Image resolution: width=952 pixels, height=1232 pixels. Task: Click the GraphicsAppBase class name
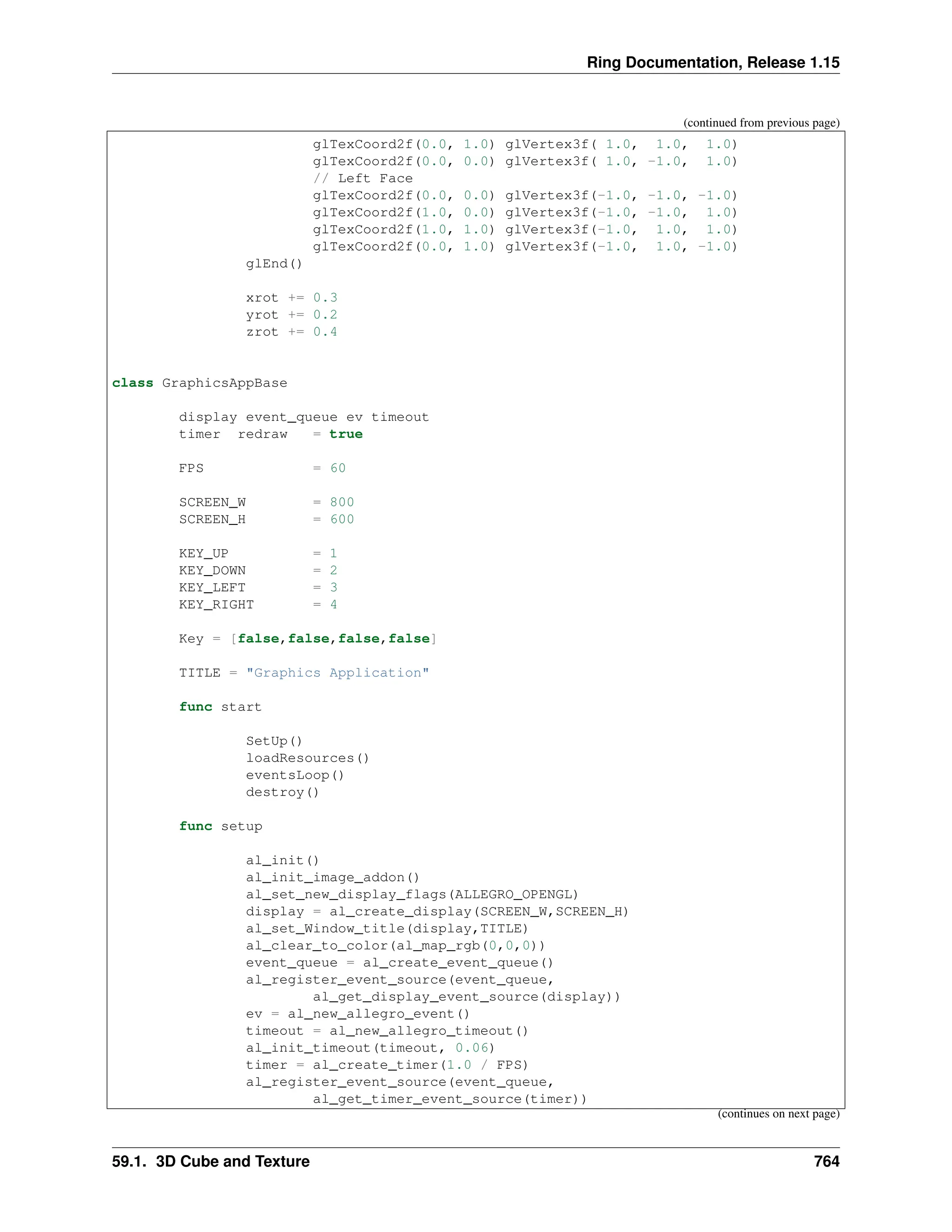click(225, 383)
